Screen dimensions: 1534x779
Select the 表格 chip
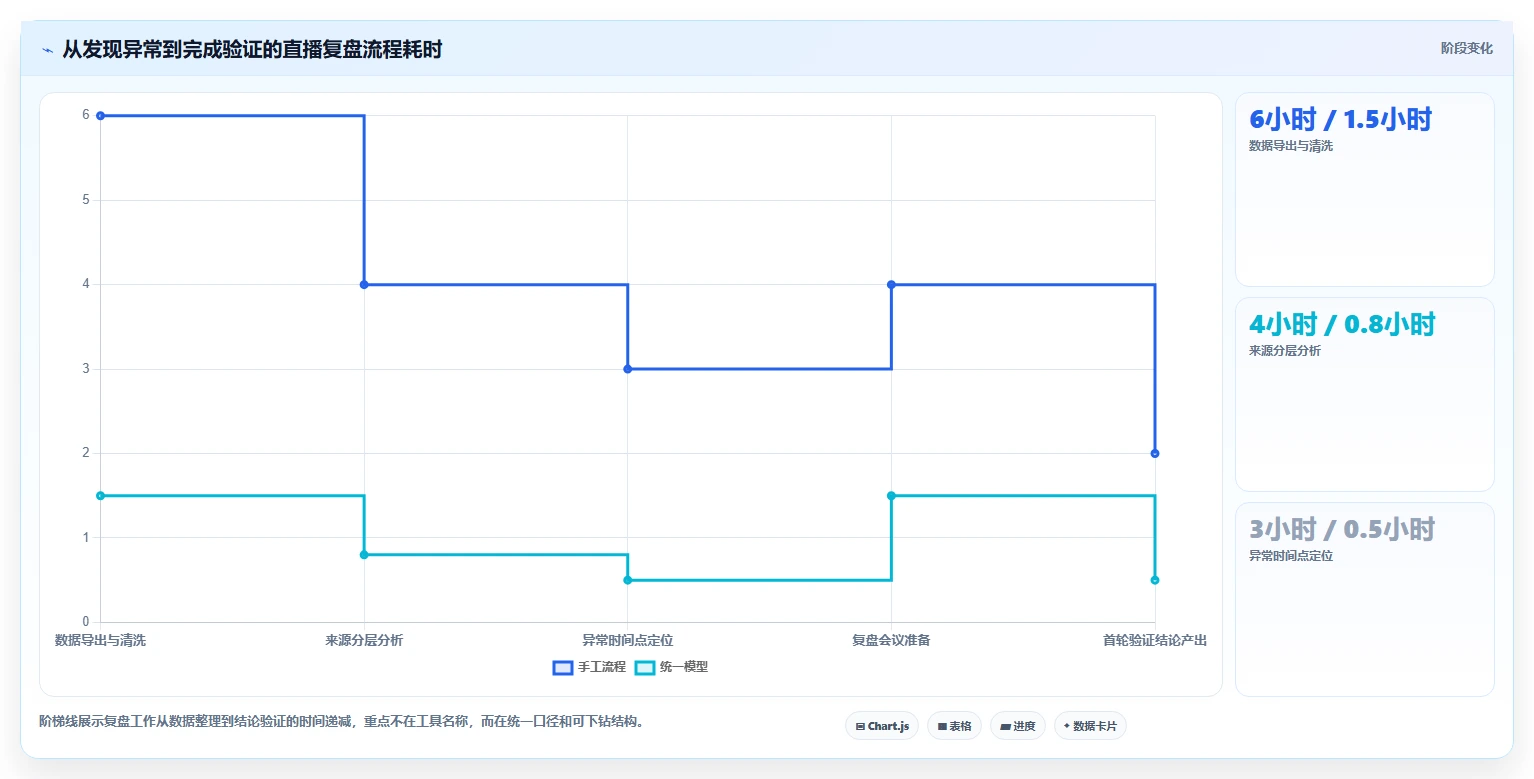point(954,726)
